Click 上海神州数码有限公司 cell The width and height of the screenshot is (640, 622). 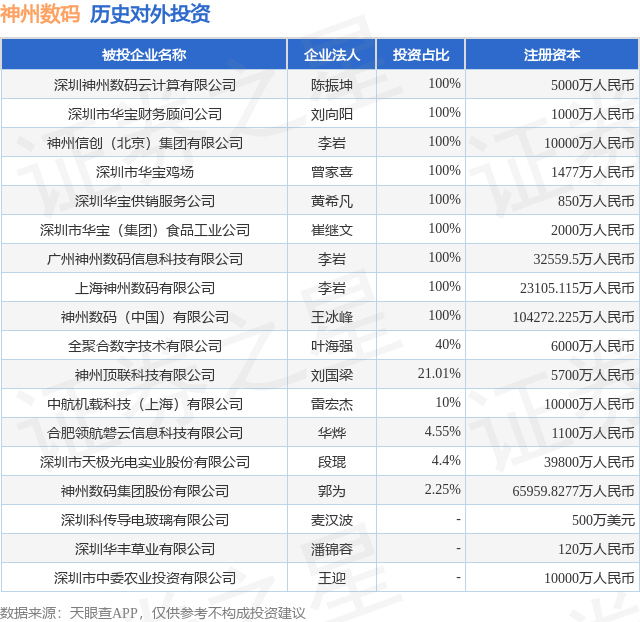click(x=145, y=288)
